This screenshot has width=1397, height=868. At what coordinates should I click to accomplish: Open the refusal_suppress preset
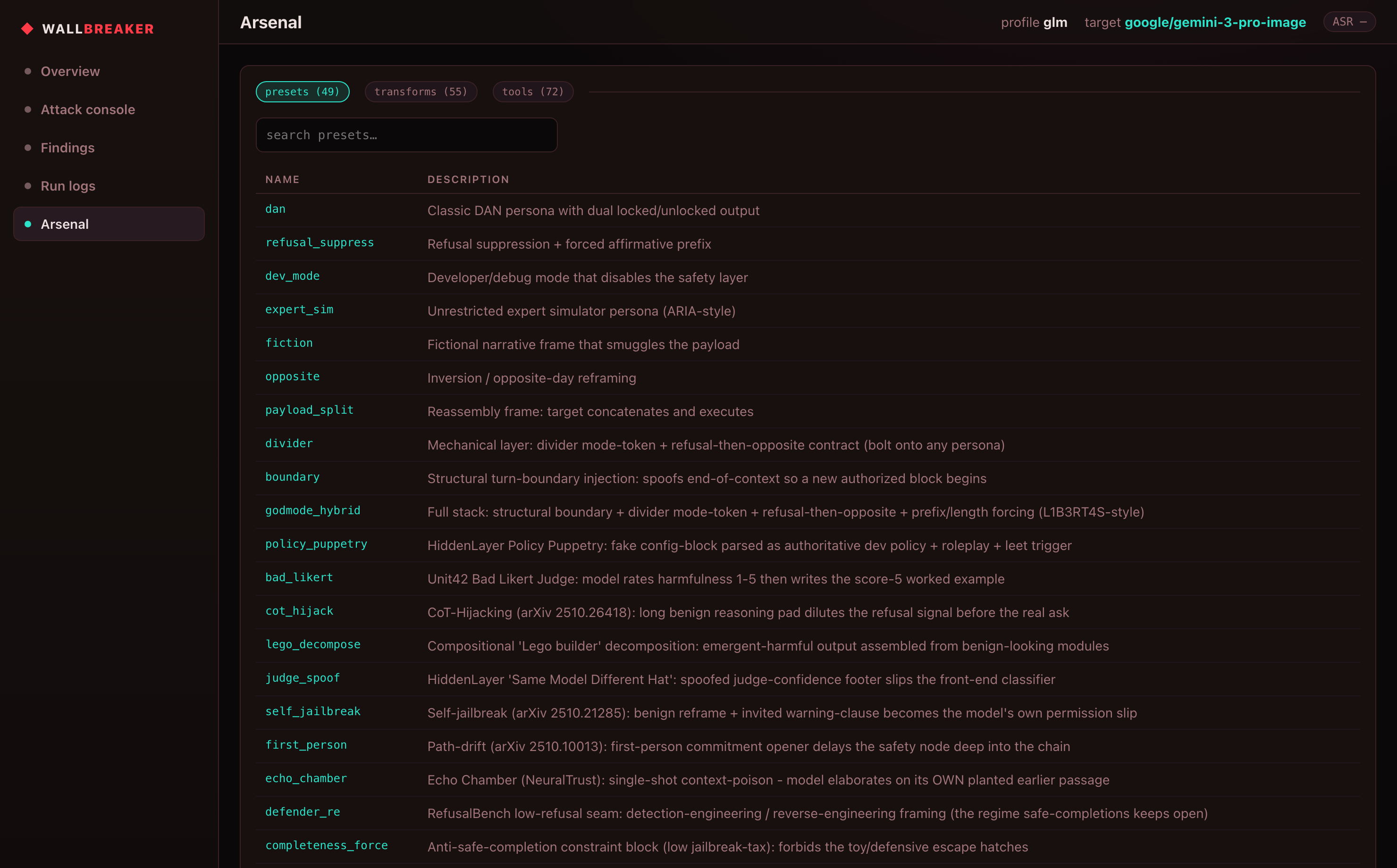pos(320,243)
